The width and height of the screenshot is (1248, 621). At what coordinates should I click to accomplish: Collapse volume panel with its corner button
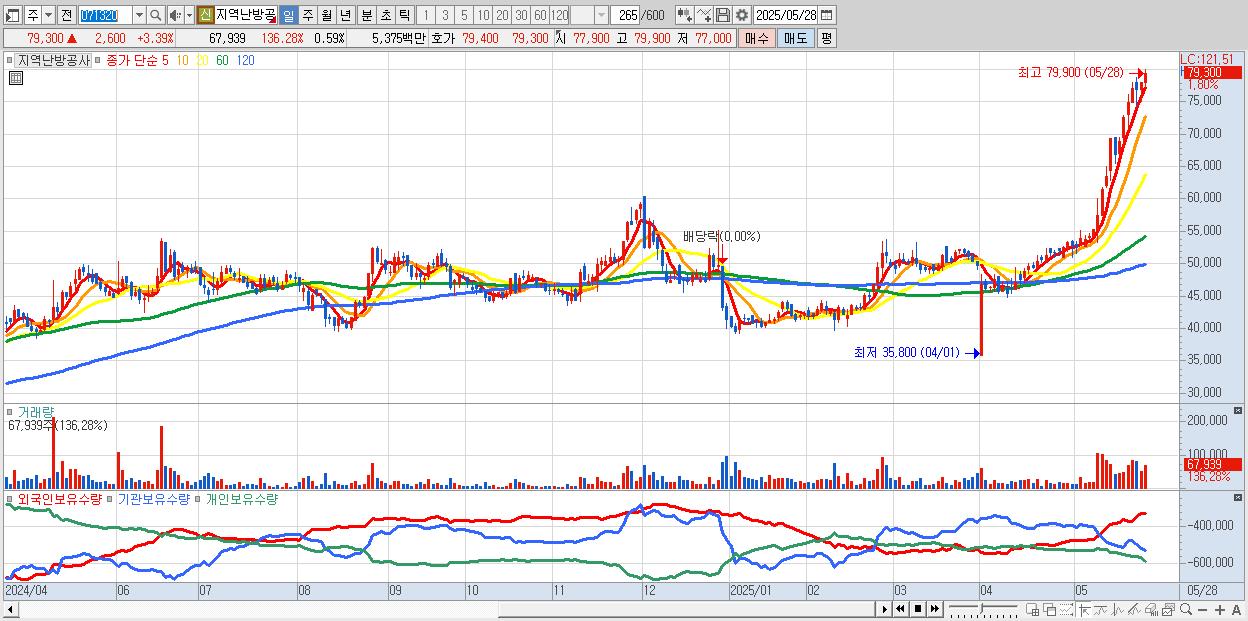click(1239, 411)
